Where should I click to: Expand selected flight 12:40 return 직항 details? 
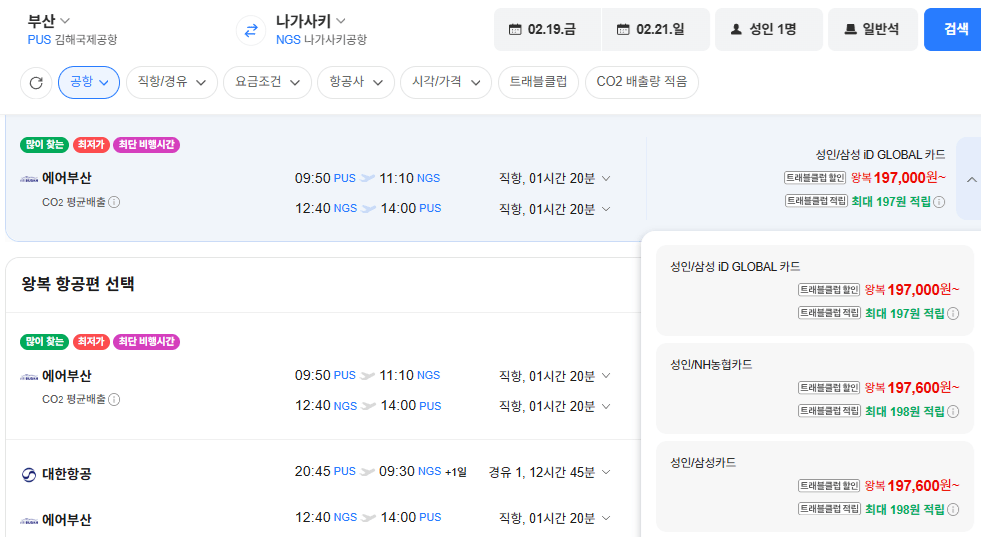tap(606, 209)
